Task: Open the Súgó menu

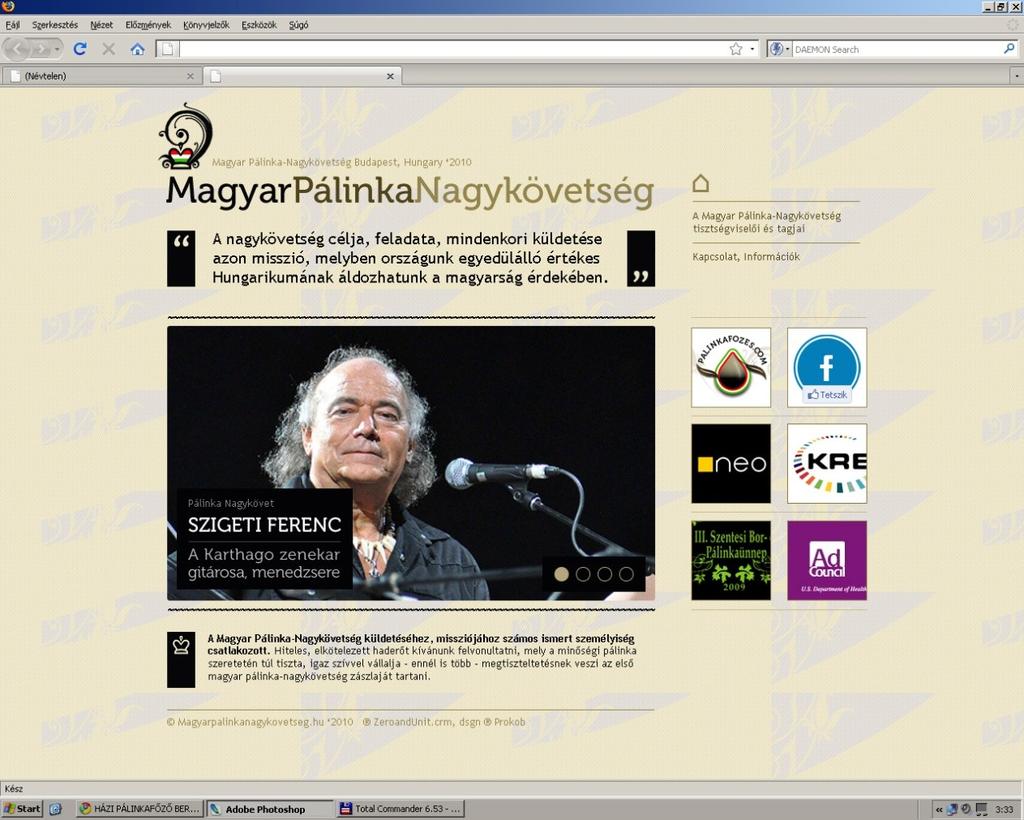Action: [298, 25]
